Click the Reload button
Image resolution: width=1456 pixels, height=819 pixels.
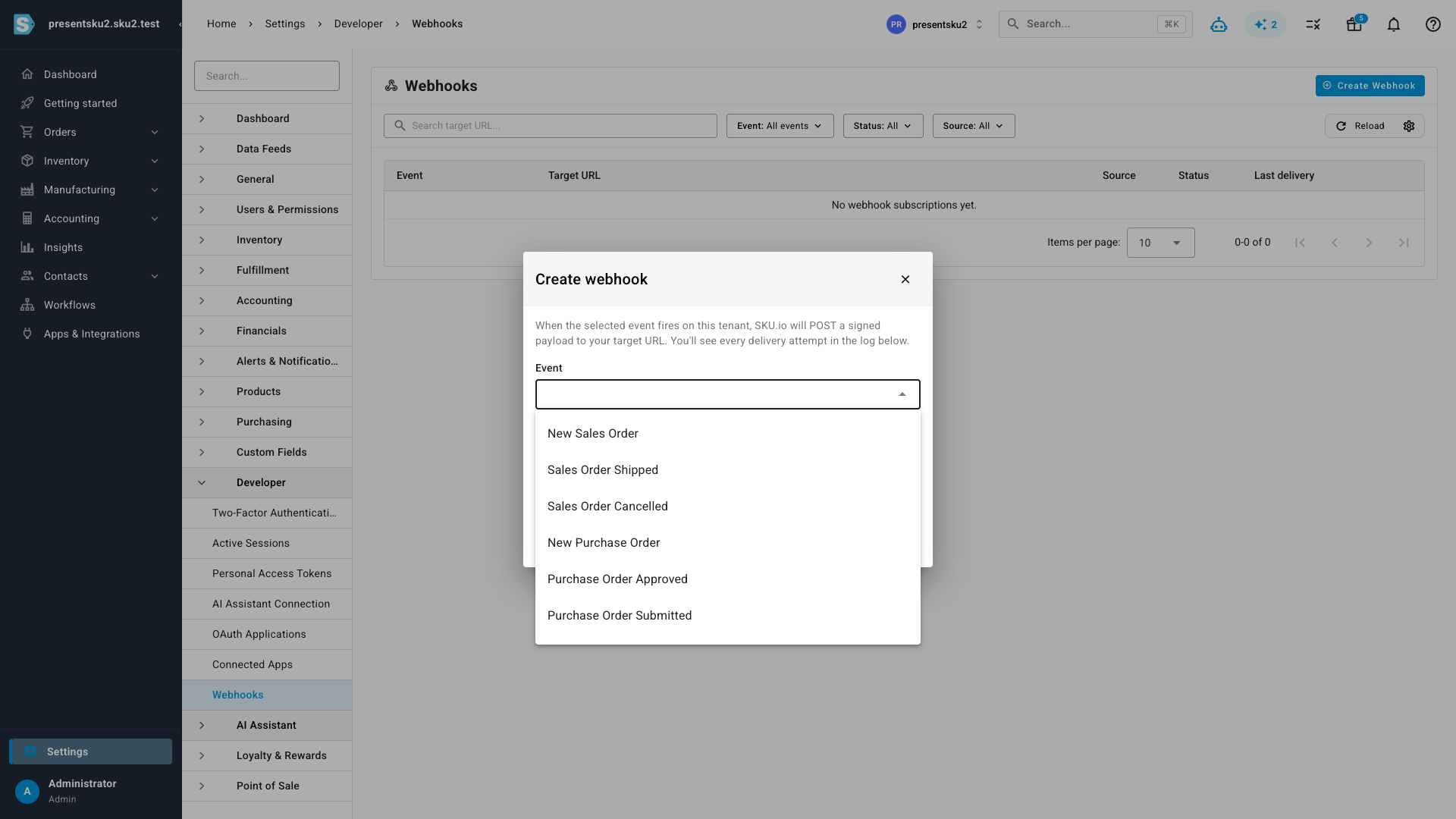1360,126
